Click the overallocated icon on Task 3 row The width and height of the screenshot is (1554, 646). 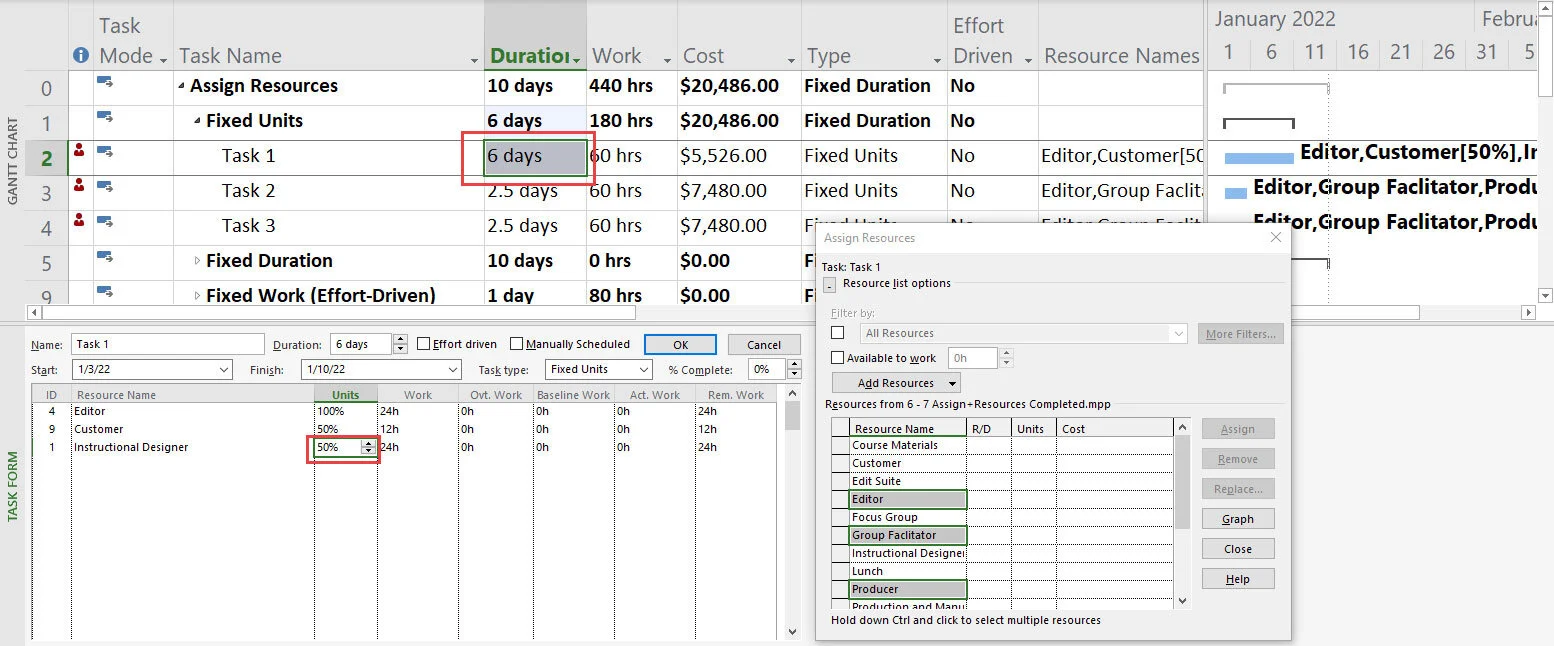79,221
